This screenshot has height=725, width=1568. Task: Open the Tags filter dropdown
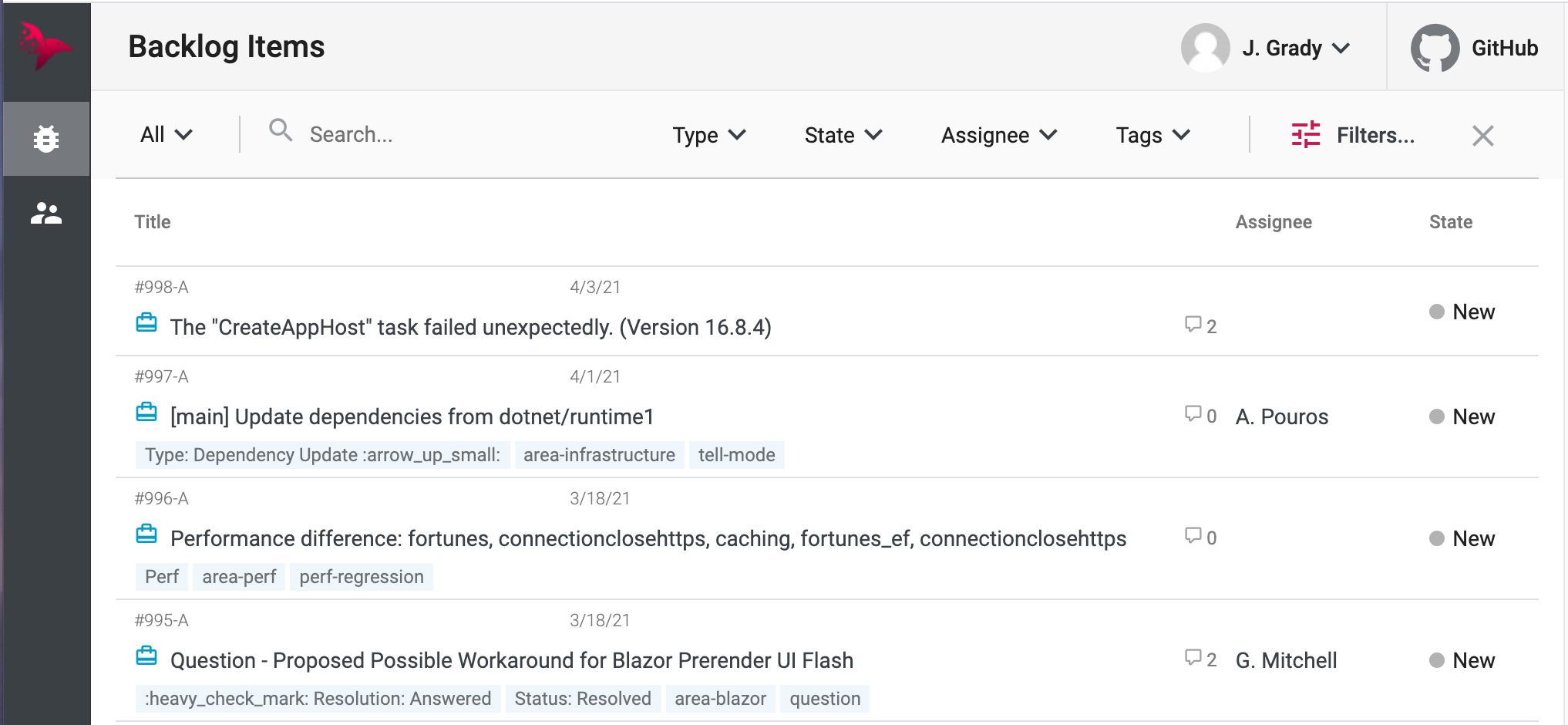click(1153, 135)
